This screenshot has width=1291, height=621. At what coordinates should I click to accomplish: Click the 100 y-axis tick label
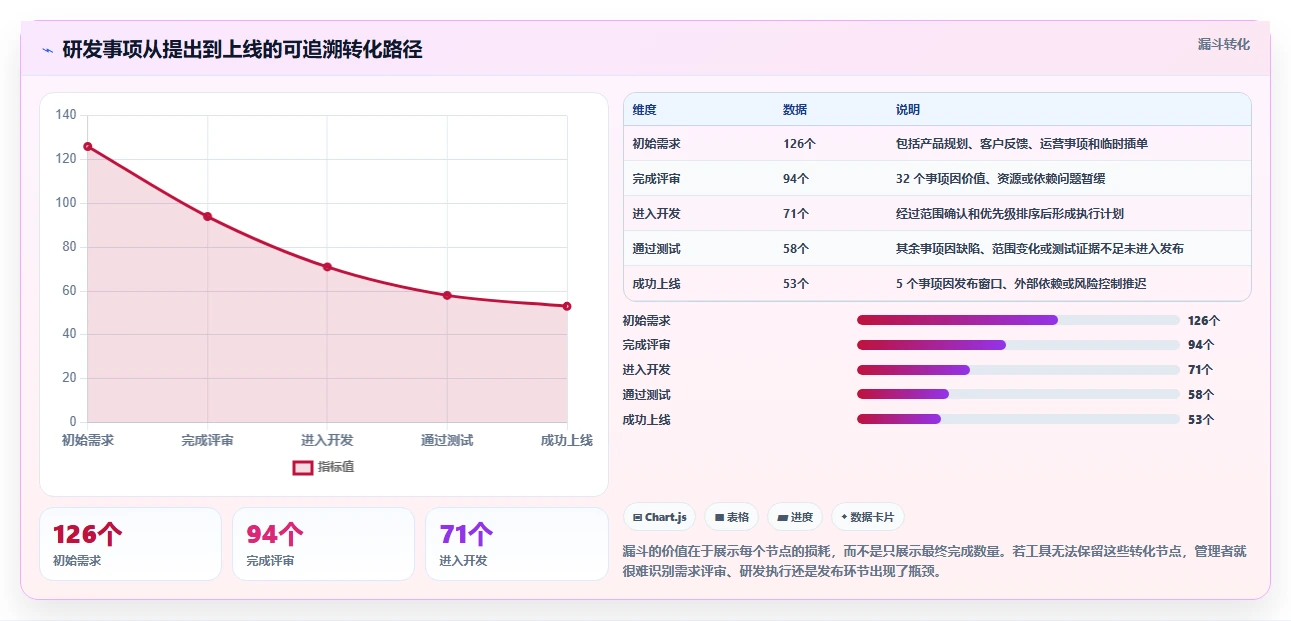click(x=66, y=203)
